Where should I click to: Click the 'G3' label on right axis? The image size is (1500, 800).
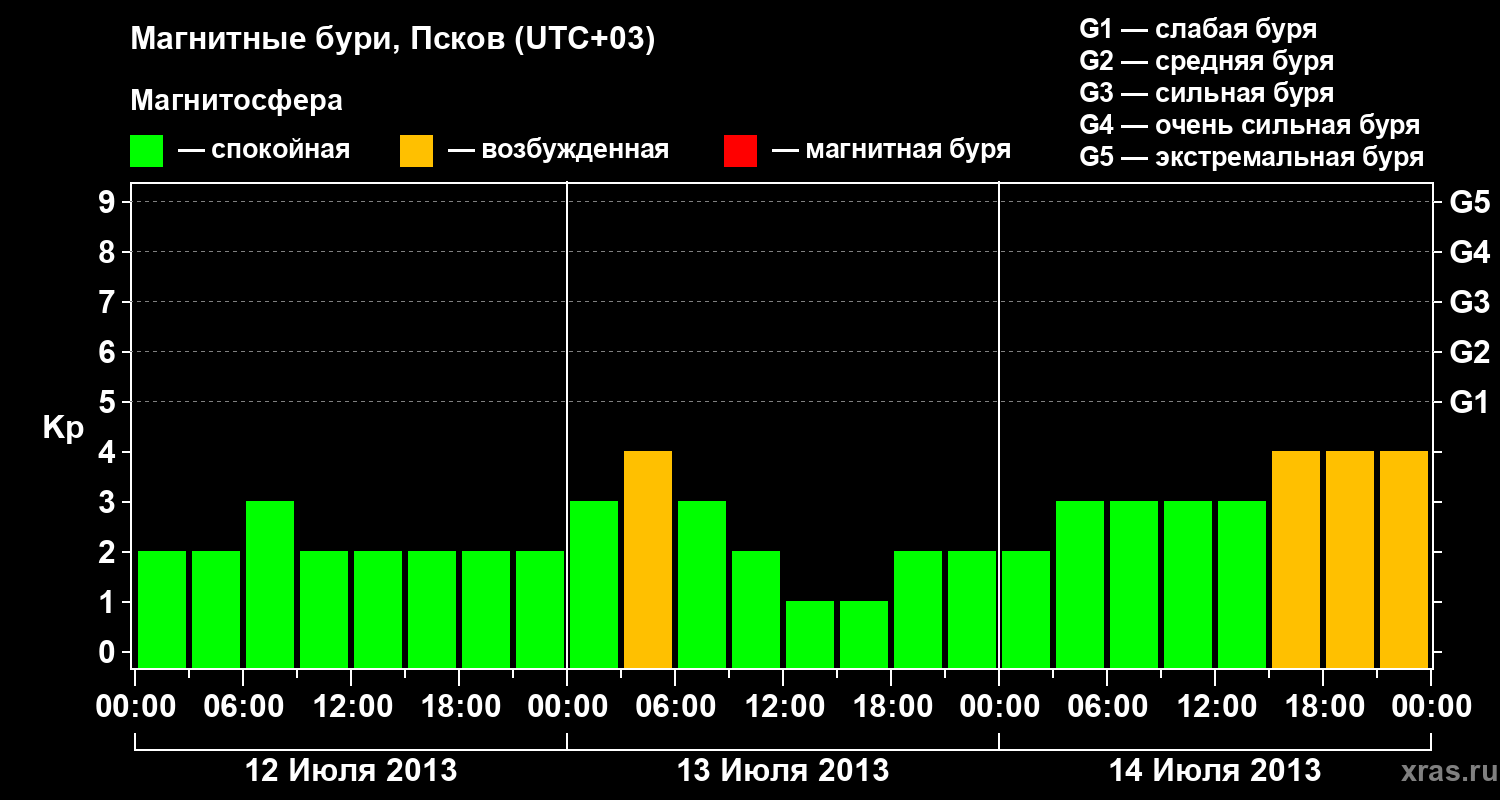1469,302
